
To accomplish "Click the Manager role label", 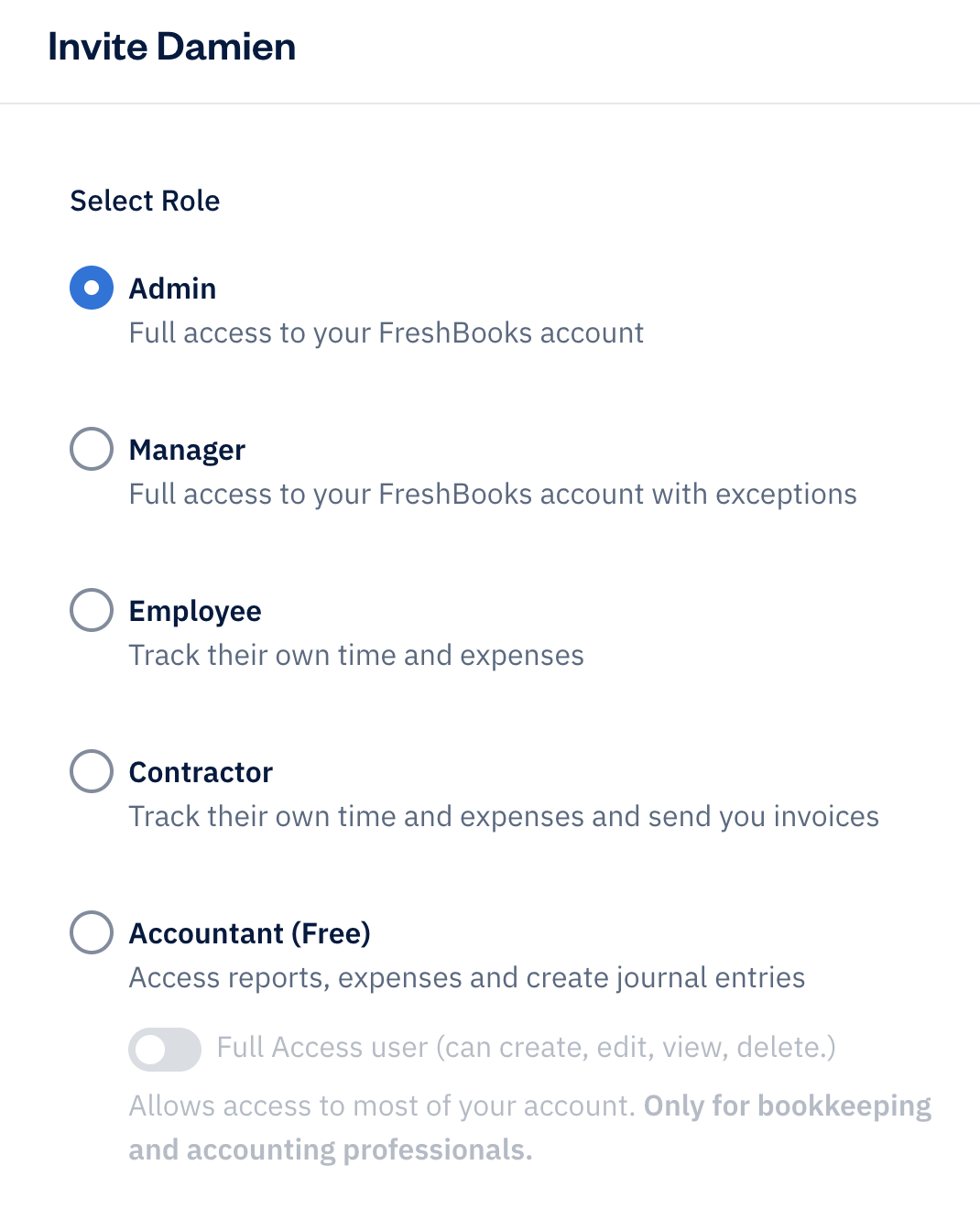I will [187, 449].
